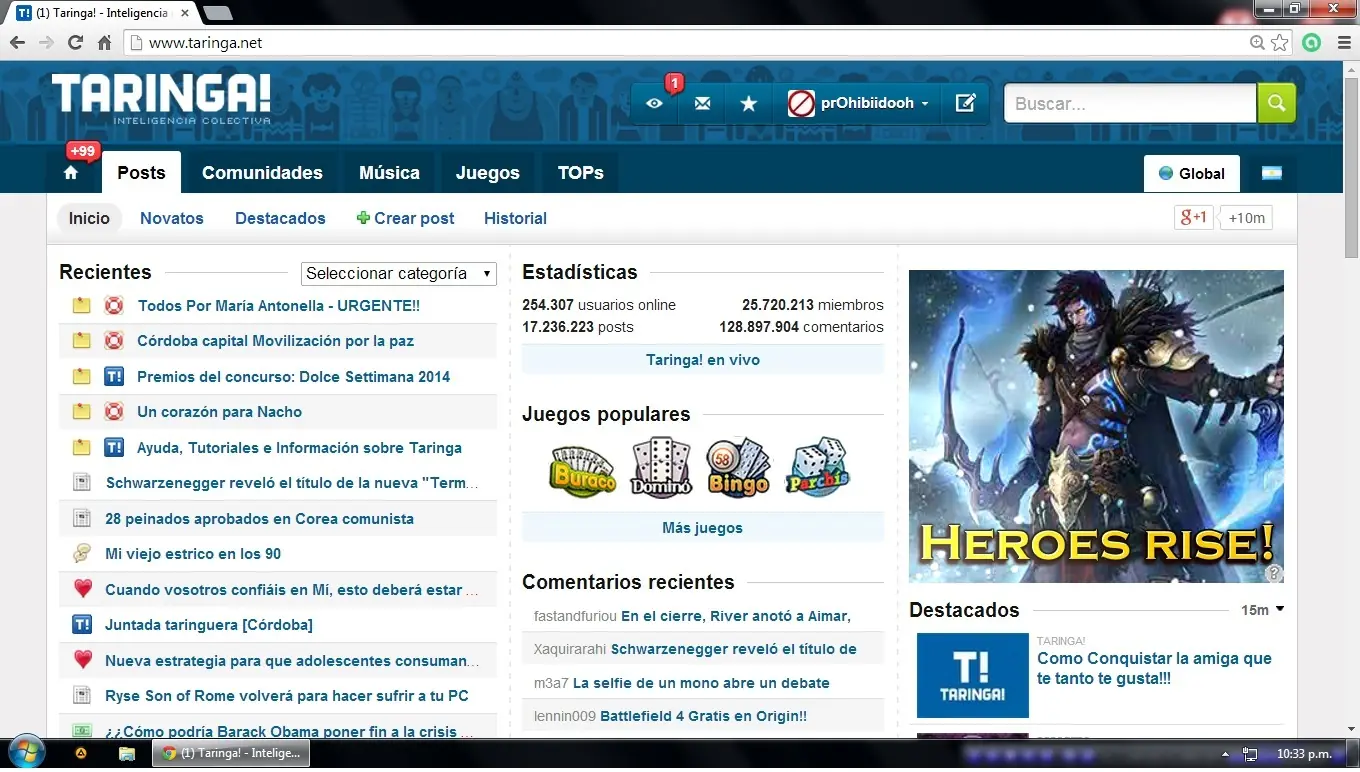Screen dimensions: 1360x772
Task: Expand the prOhibiidooh user menu
Action: click(925, 104)
